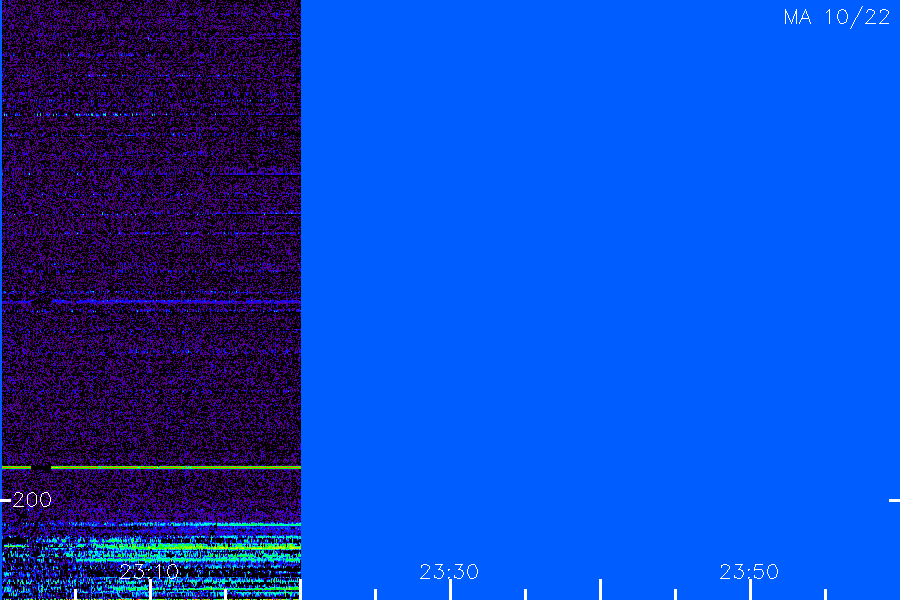This screenshot has width=900, height=600.
Task: Click the 200 frequency axis label
Action: (32, 500)
